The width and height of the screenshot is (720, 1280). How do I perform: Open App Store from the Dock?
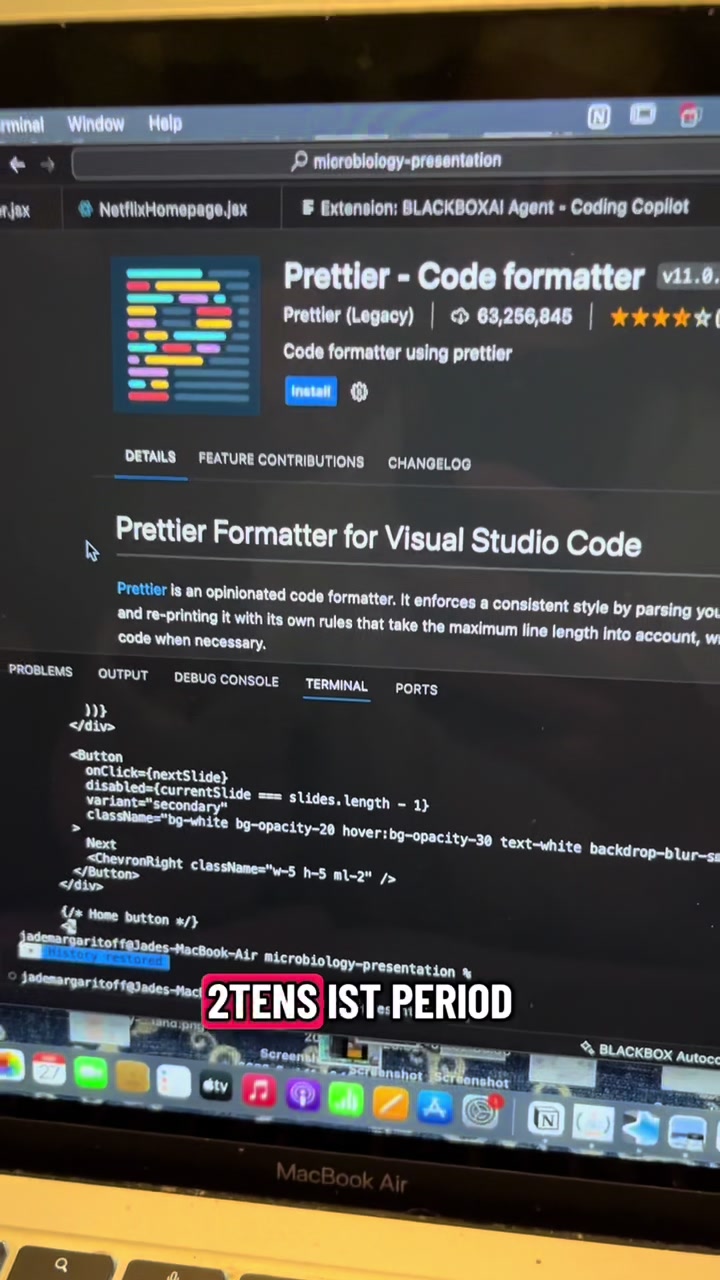pos(435,1107)
